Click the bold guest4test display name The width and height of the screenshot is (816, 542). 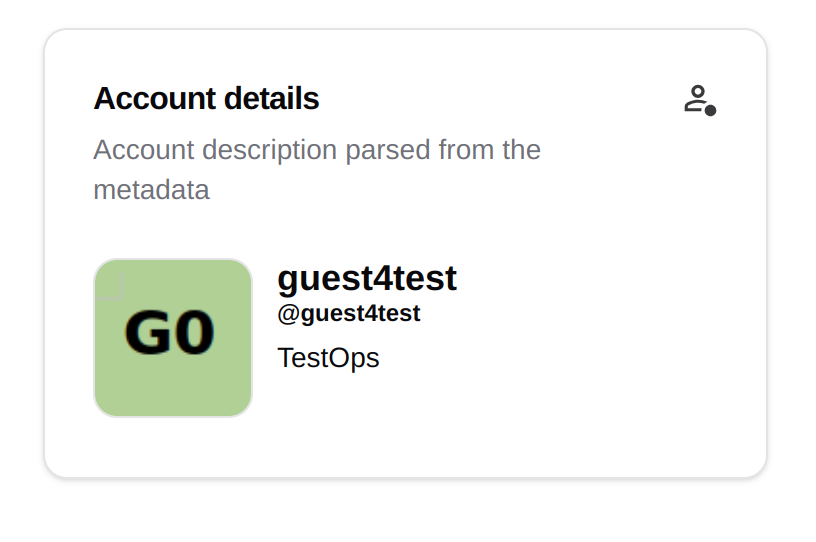(x=367, y=279)
